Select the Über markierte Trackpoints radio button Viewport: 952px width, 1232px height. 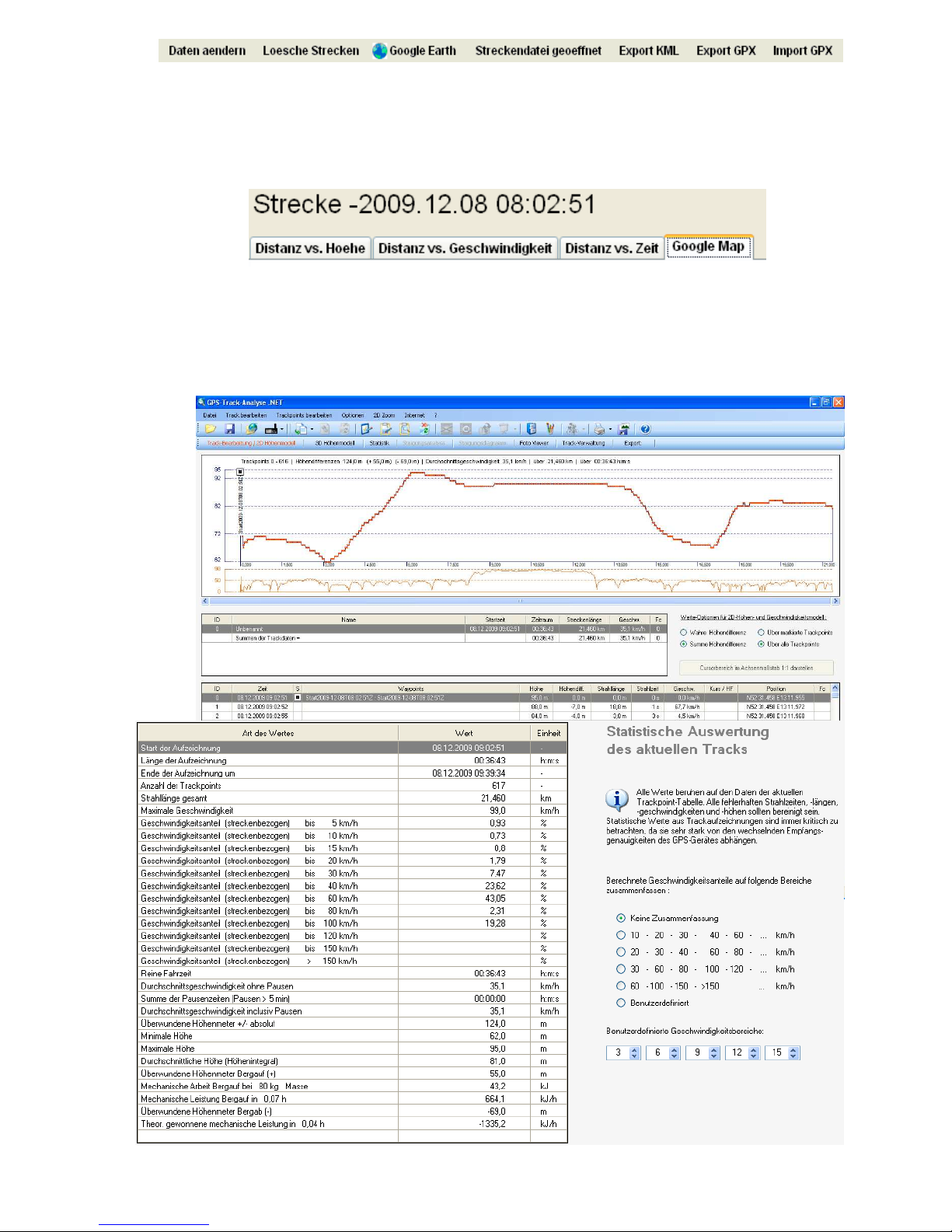(x=761, y=633)
